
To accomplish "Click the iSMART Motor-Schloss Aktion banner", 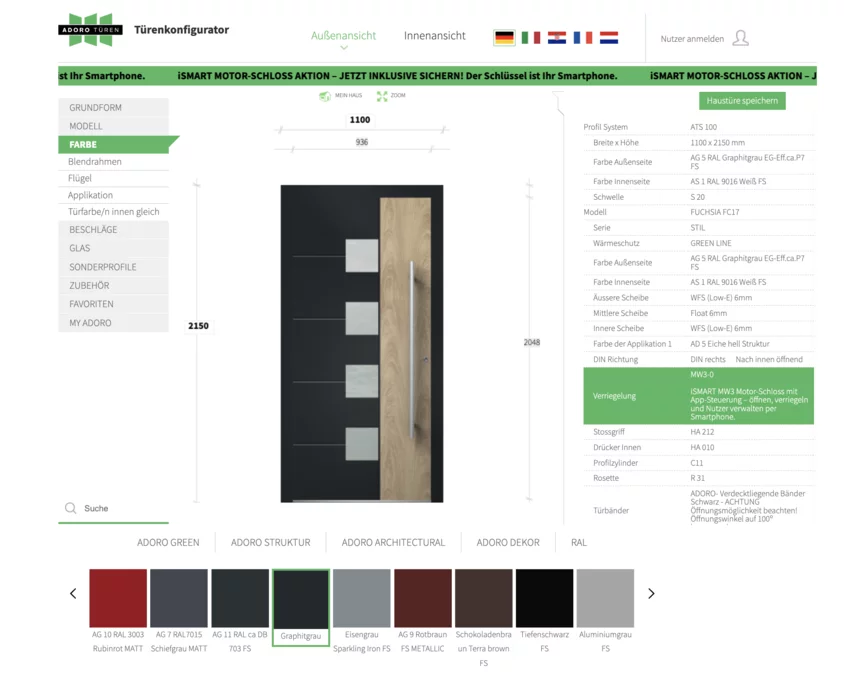I will 437,76.
